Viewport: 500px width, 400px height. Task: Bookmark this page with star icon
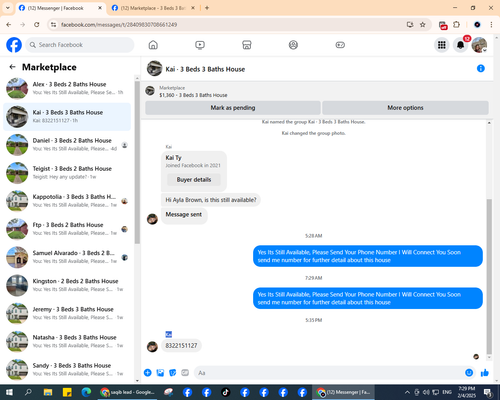(x=423, y=25)
